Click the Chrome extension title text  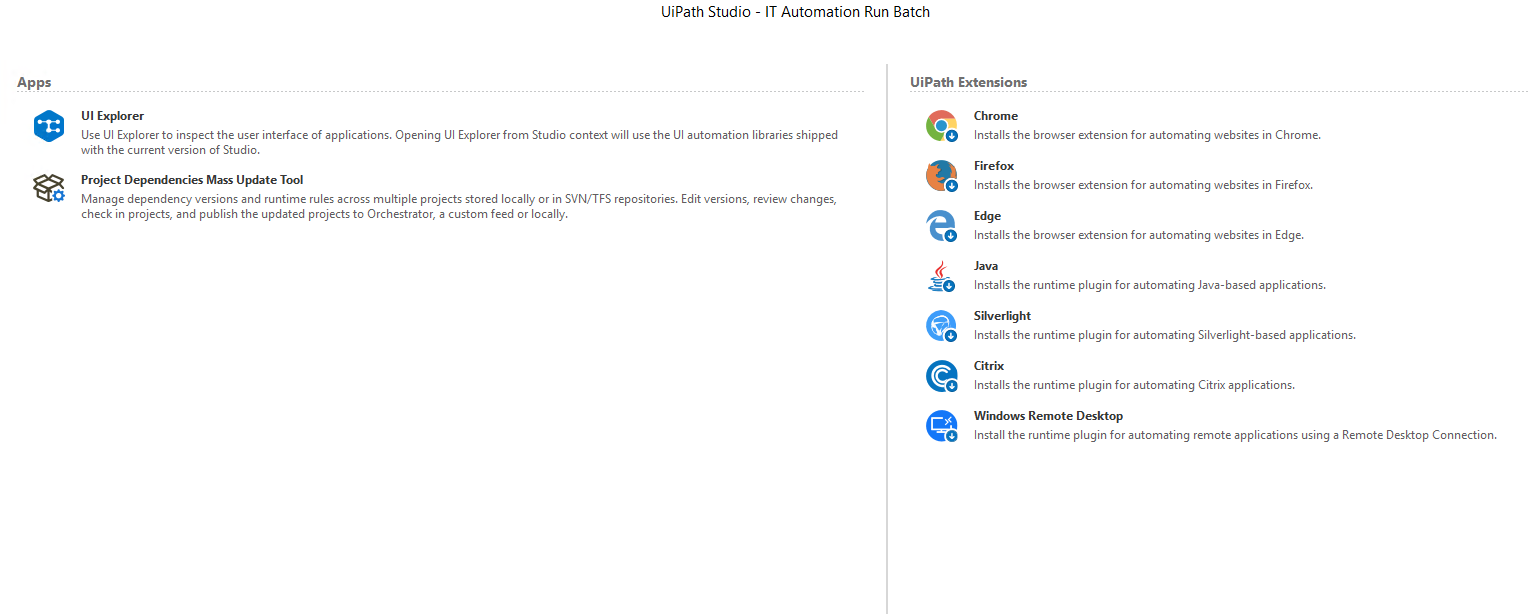tap(995, 115)
